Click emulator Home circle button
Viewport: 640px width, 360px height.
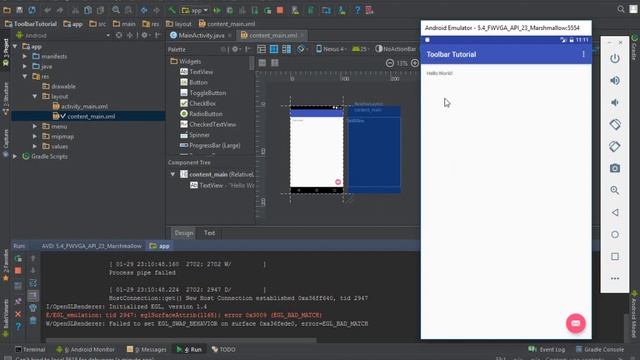(x=615, y=234)
